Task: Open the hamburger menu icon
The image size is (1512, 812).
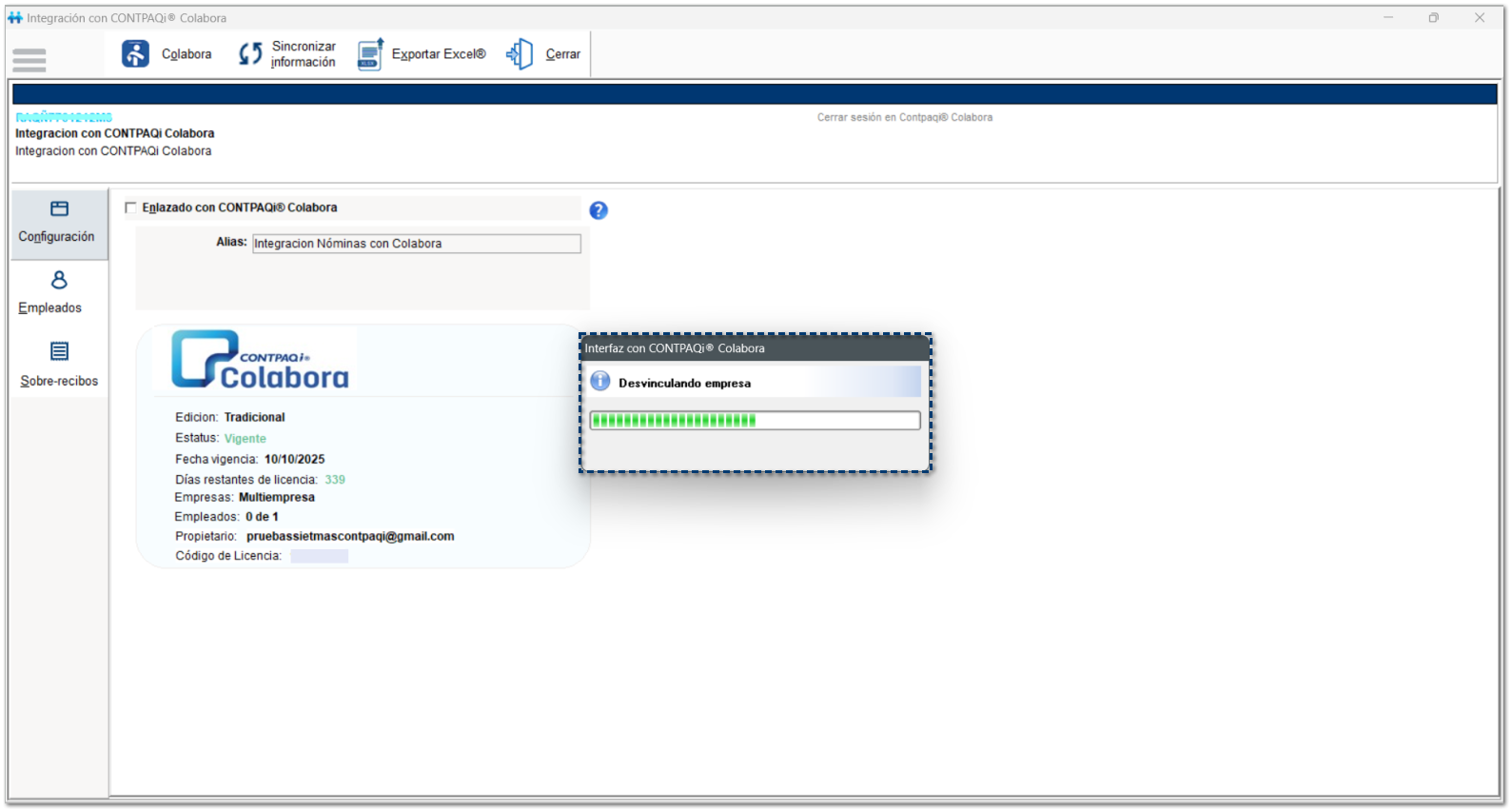Action: [x=29, y=60]
